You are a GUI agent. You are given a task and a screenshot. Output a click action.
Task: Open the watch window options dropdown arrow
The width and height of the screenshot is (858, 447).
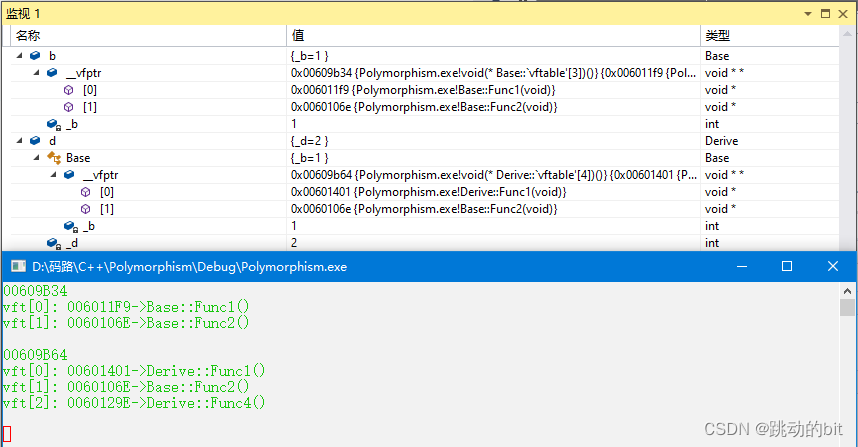(x=809, y=13)
